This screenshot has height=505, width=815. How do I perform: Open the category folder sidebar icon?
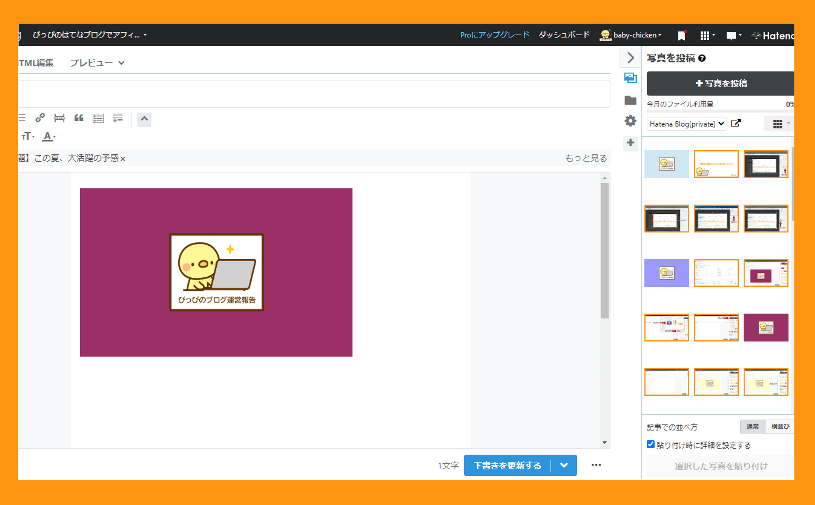(x=630, y=100)
